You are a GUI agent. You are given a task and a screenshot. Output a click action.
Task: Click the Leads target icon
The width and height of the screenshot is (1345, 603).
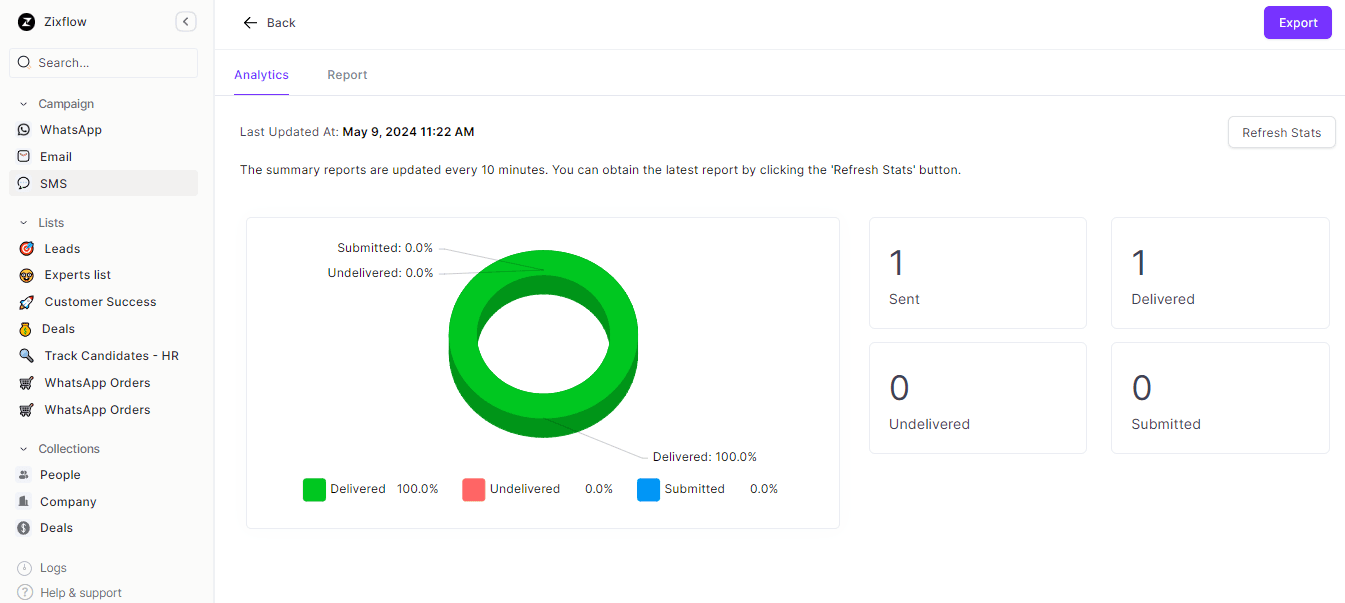point(26,249)
